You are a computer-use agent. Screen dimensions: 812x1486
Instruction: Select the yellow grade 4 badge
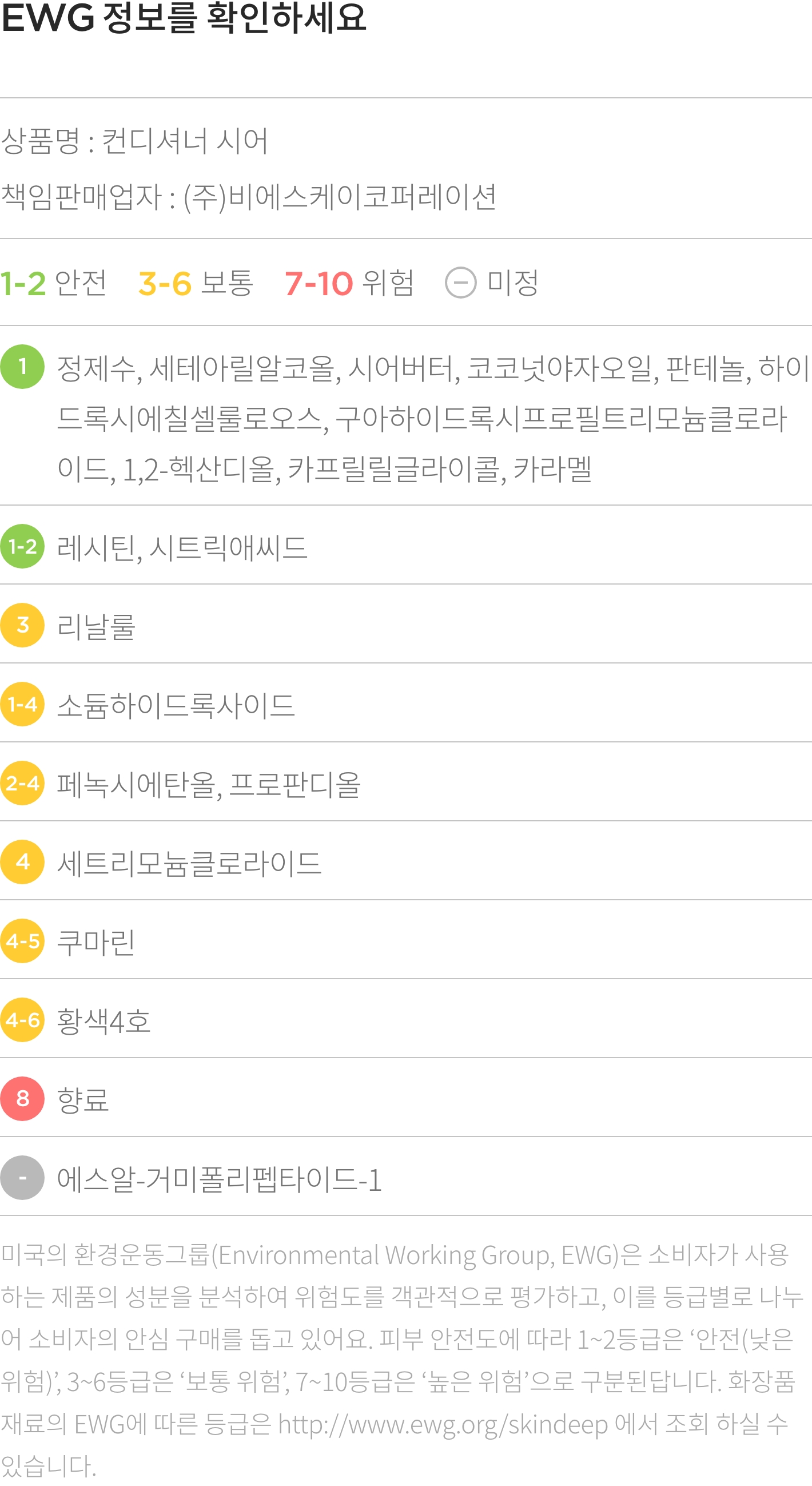(x=22, y=862)
